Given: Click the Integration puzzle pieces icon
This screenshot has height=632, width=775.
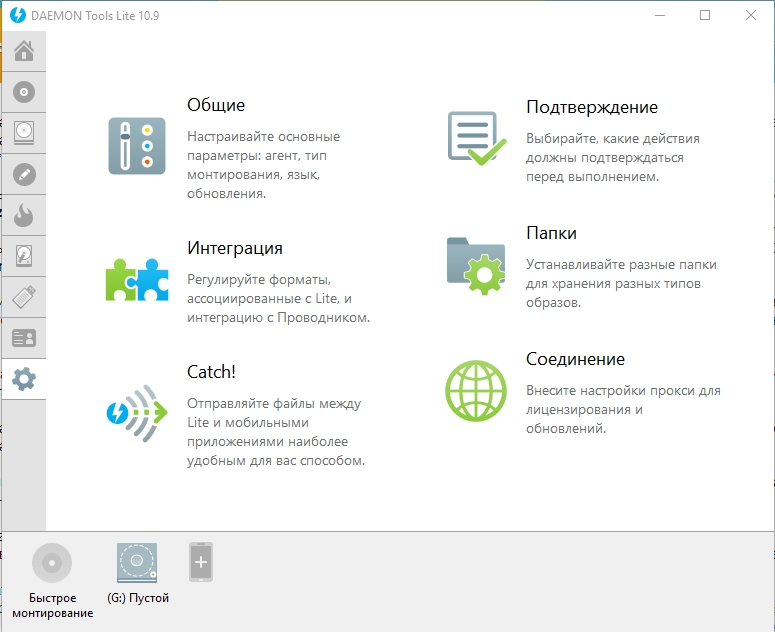Looking at the screenshot, I should tap(137, 280).
